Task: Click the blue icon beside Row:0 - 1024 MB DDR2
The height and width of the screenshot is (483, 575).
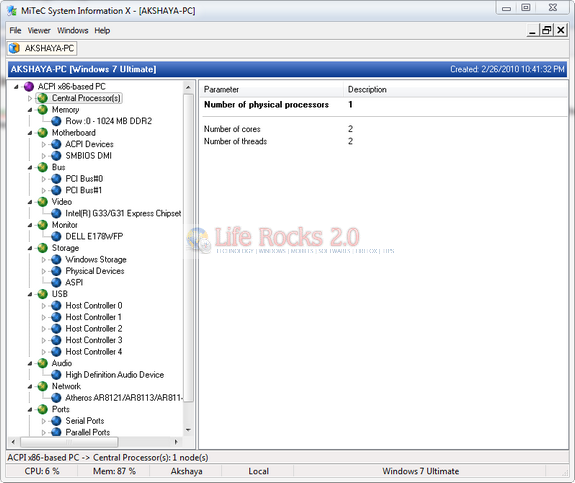Action: coord(56,121)
